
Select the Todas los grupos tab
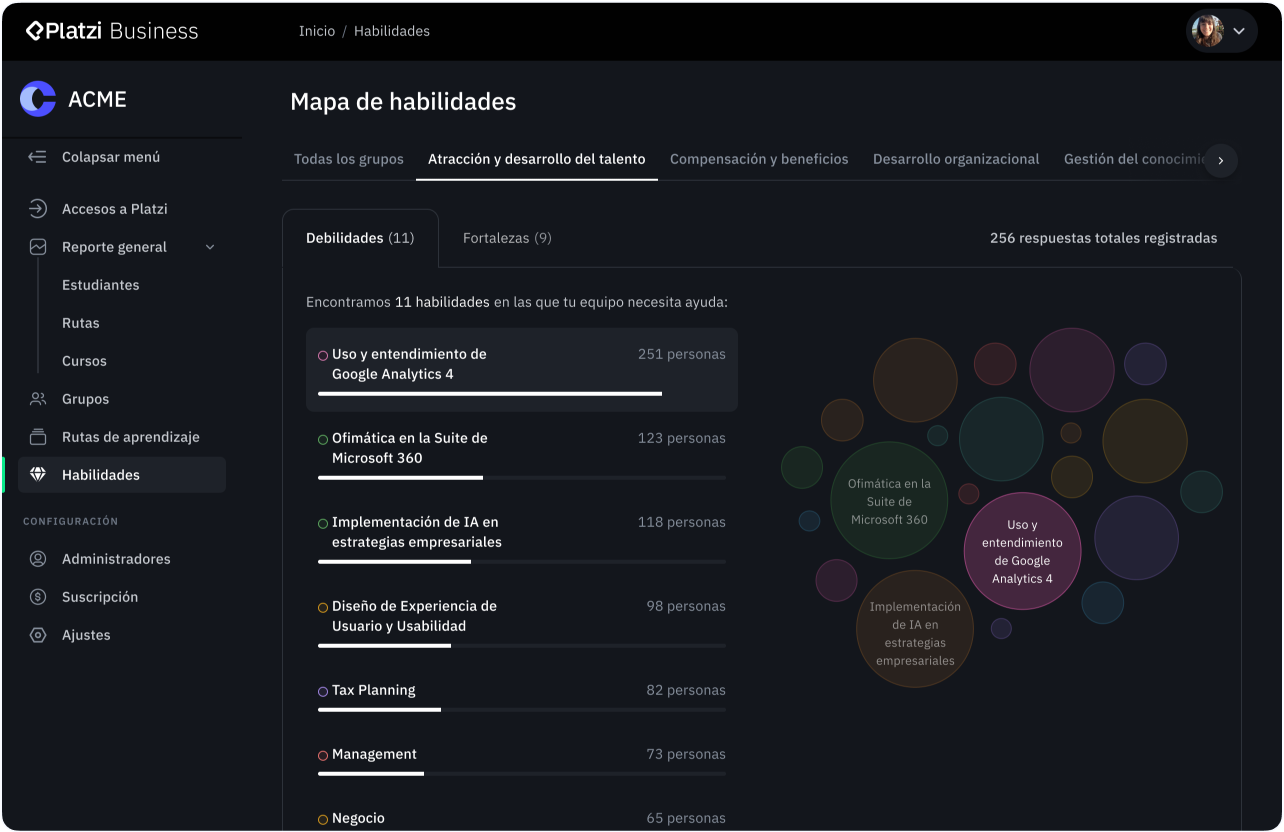[349, 159]
